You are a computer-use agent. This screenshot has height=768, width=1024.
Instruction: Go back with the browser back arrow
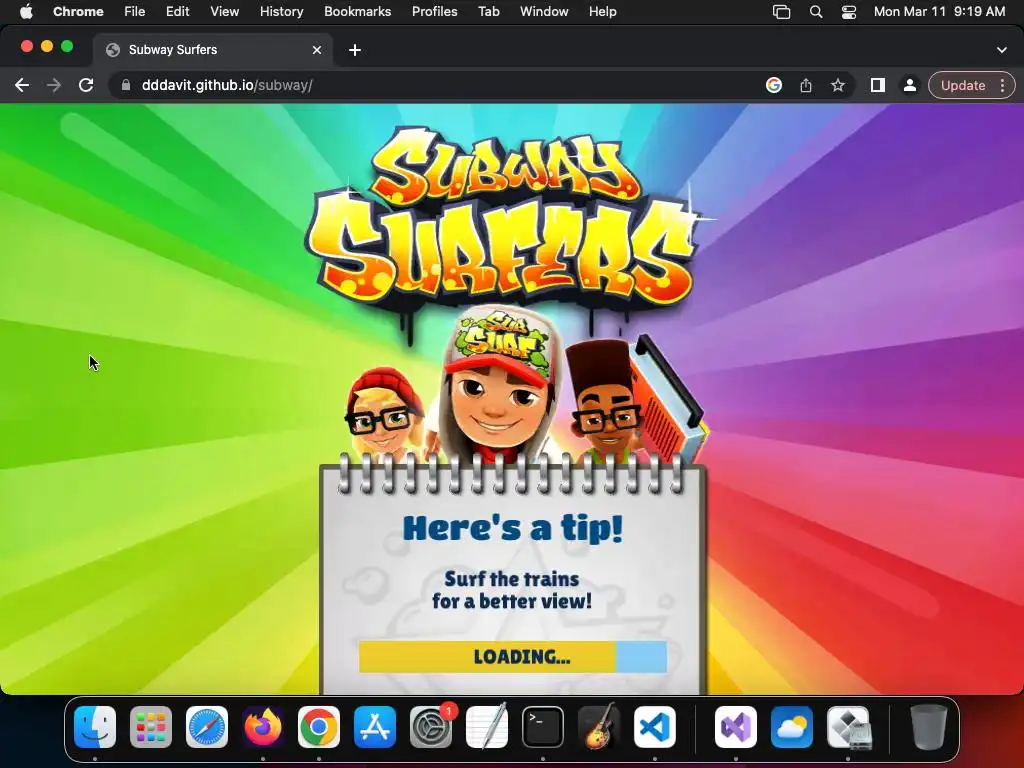pos(22,86)
